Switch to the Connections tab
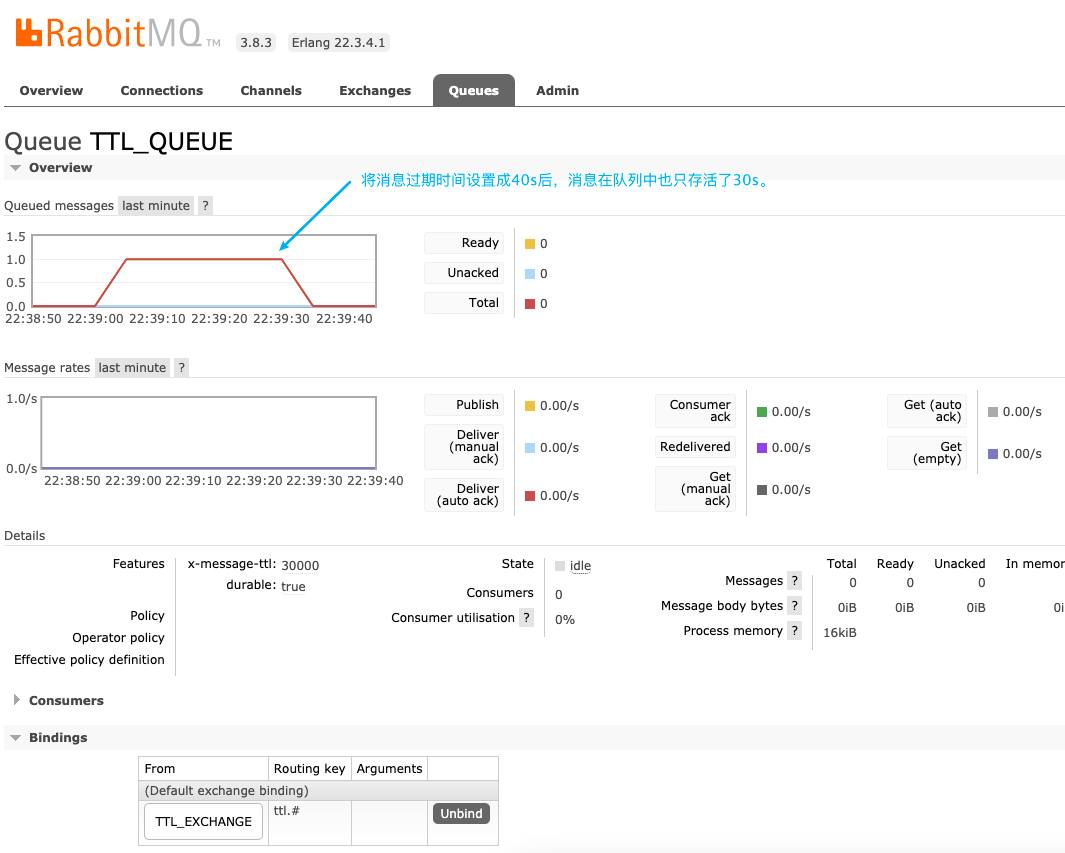 click(162, 90)
